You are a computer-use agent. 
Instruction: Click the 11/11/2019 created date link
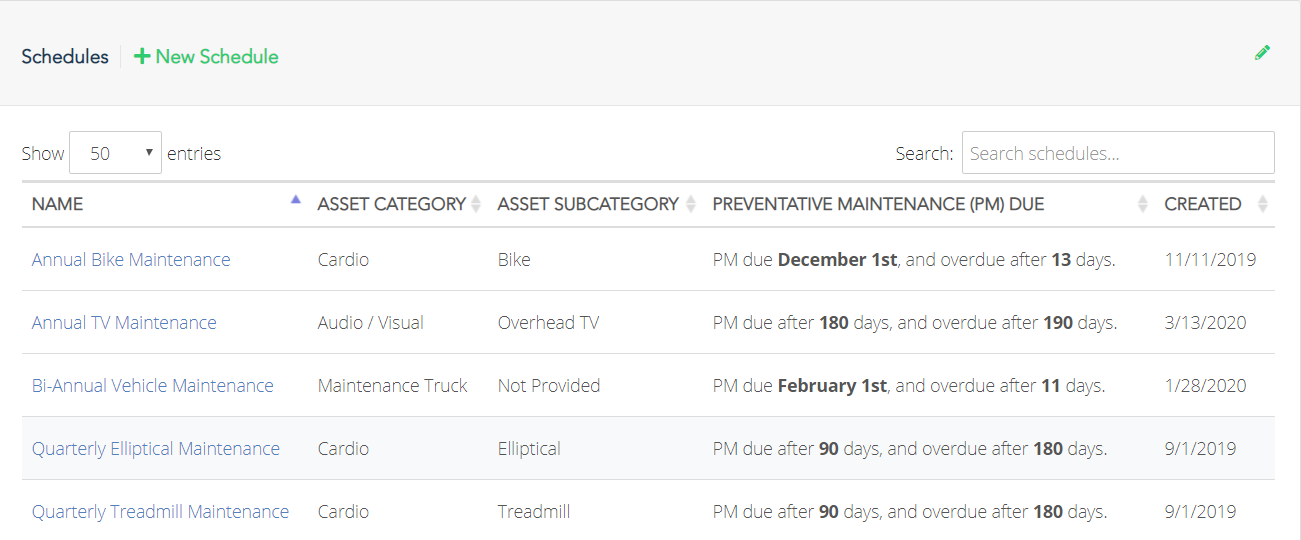click(x=1210, y=259)
